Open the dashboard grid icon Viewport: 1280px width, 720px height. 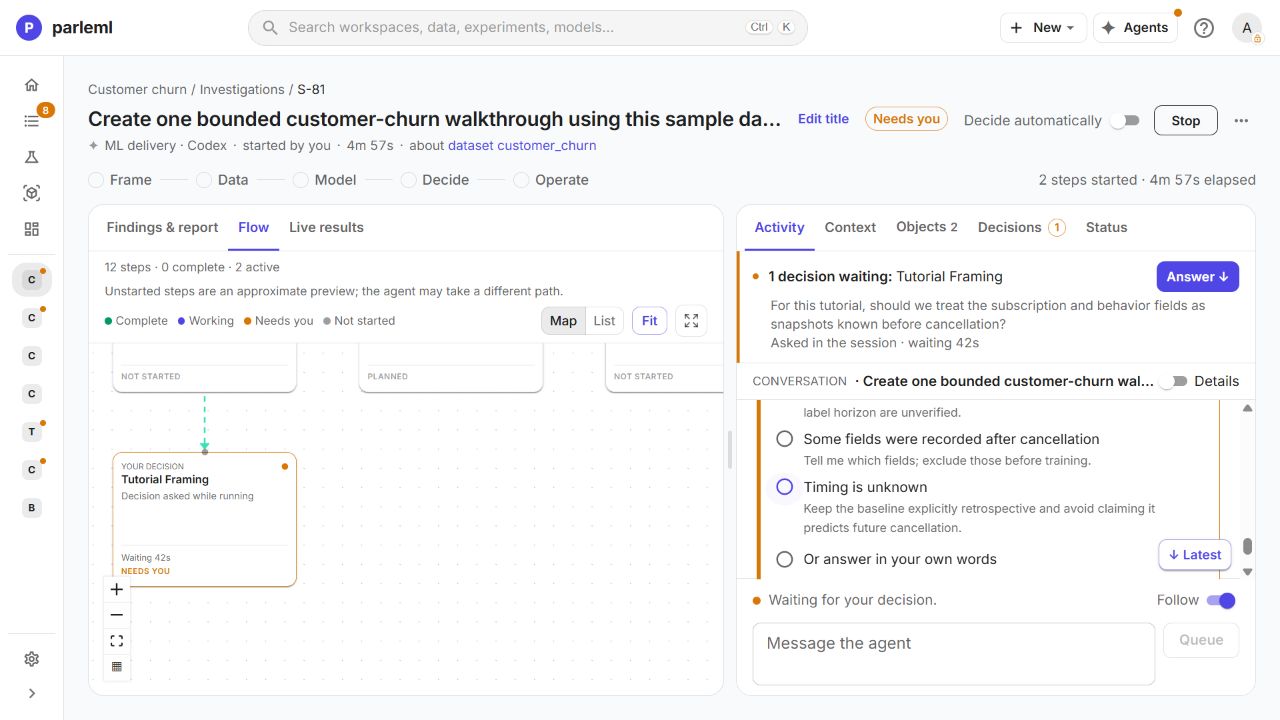click(x=32, y=229)
